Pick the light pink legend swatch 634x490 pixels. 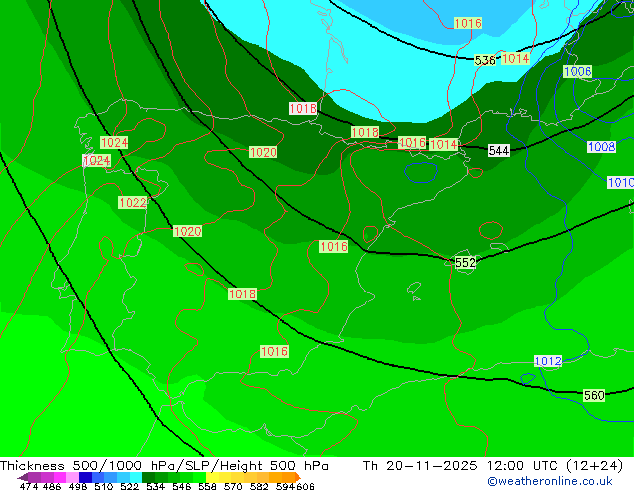[72, 477]
